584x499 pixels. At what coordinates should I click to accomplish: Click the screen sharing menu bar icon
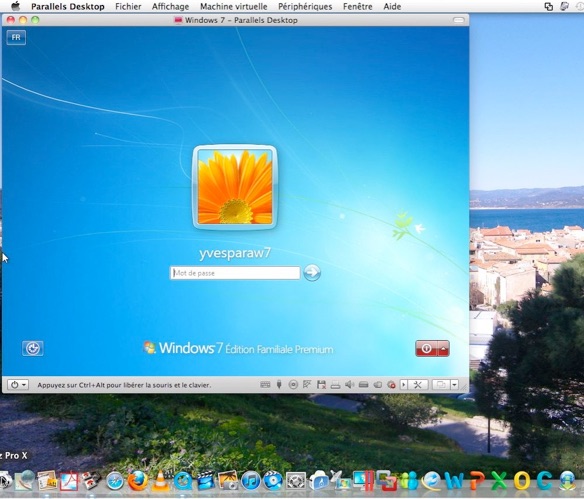coord(548,6)
